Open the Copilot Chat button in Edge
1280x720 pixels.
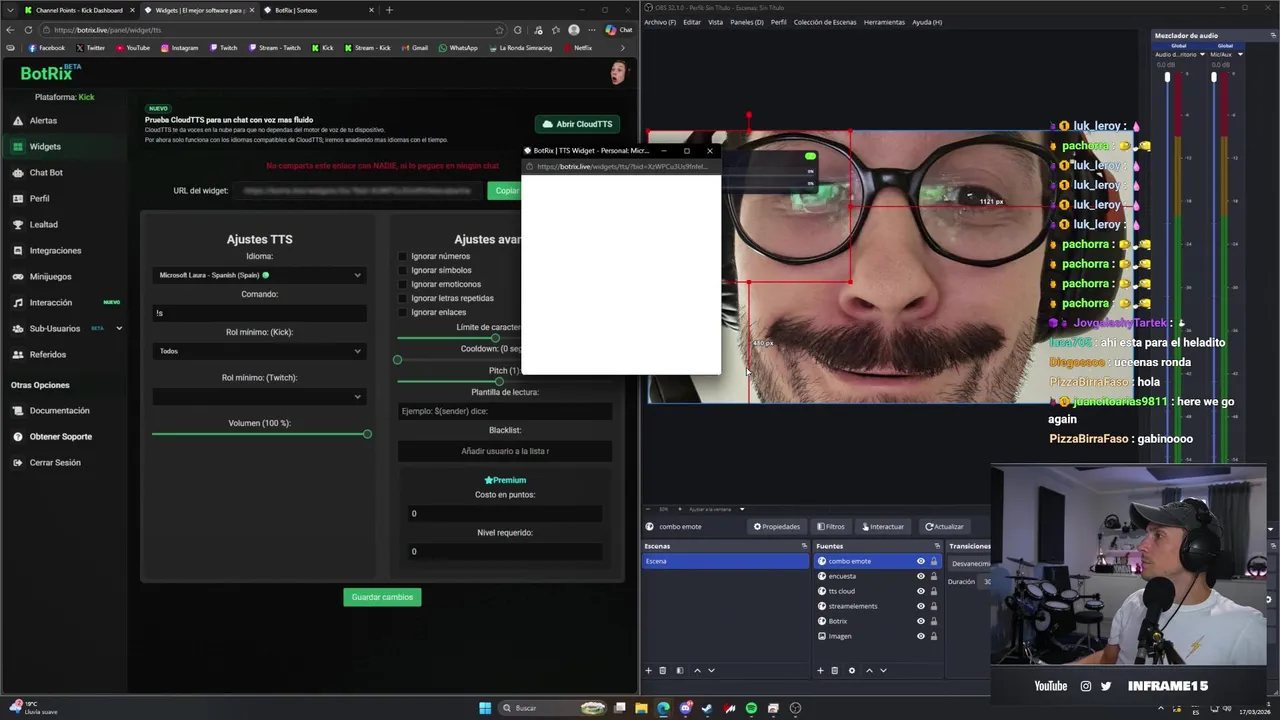click(619, 30)
